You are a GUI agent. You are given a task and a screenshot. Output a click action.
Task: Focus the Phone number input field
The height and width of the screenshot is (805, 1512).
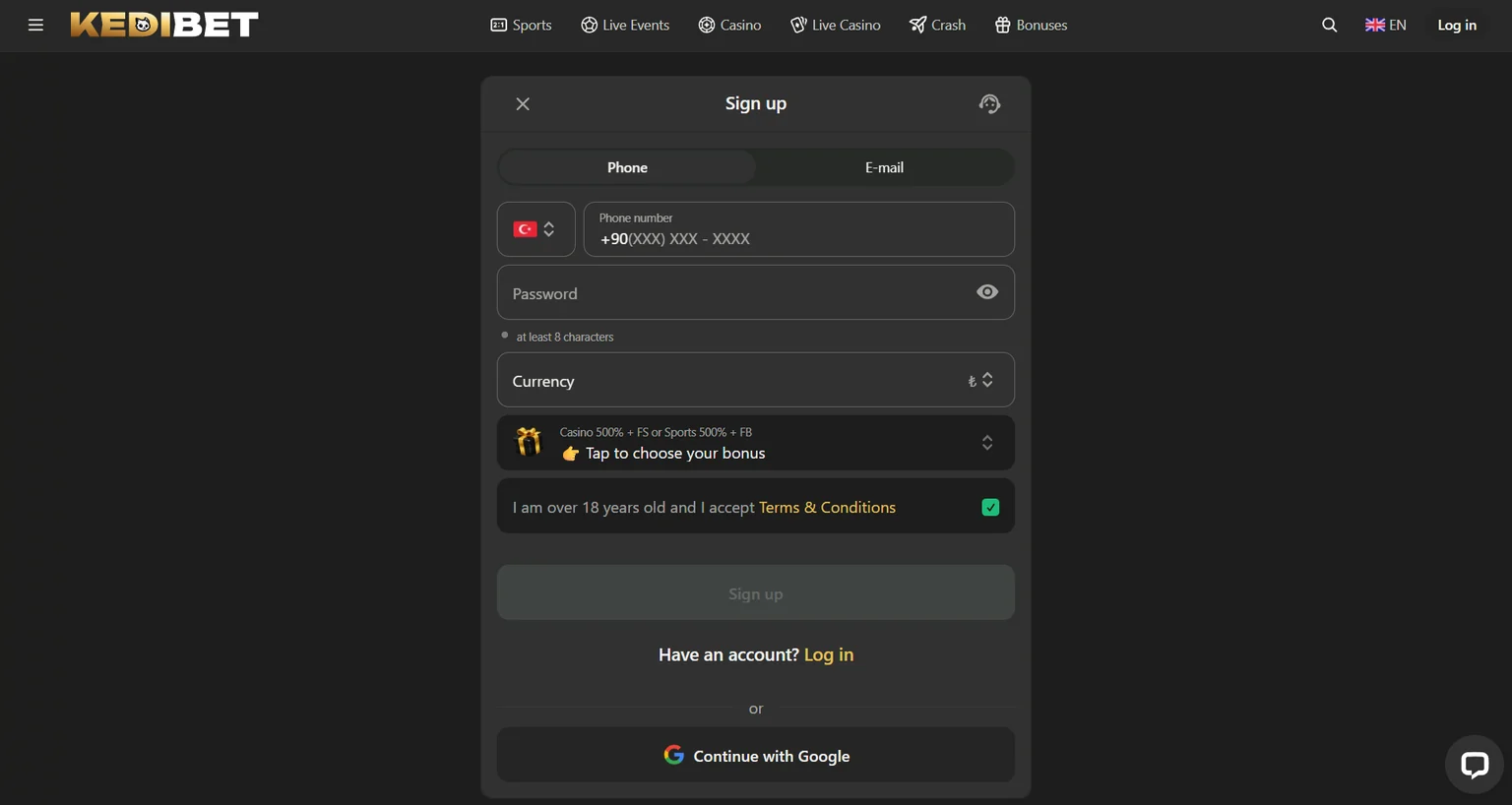(x=798, y=229)
